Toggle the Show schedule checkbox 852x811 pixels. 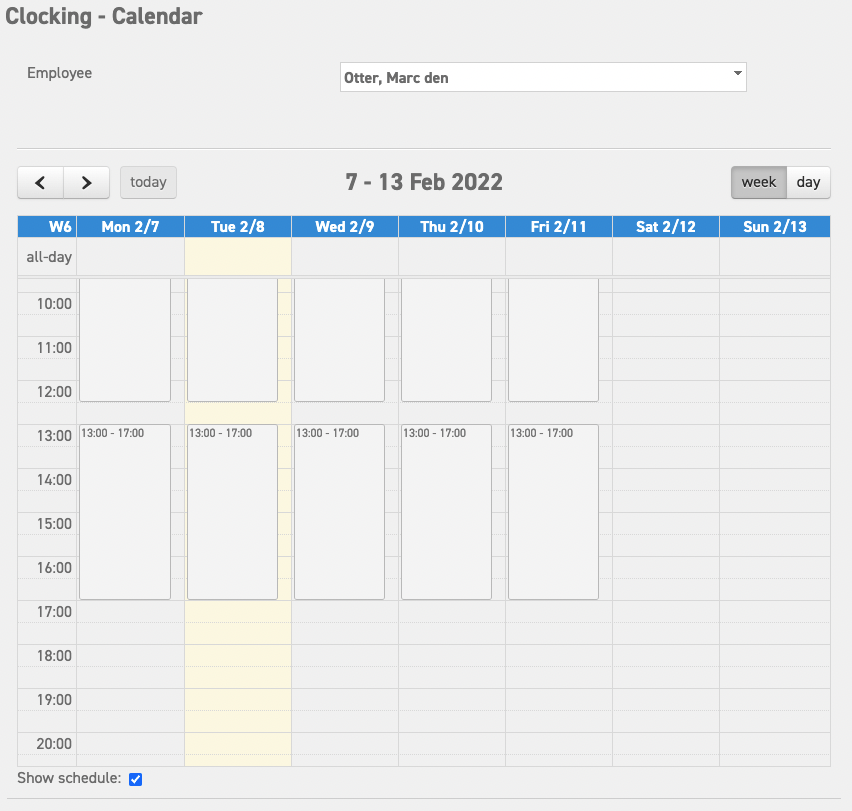(135, 779)
